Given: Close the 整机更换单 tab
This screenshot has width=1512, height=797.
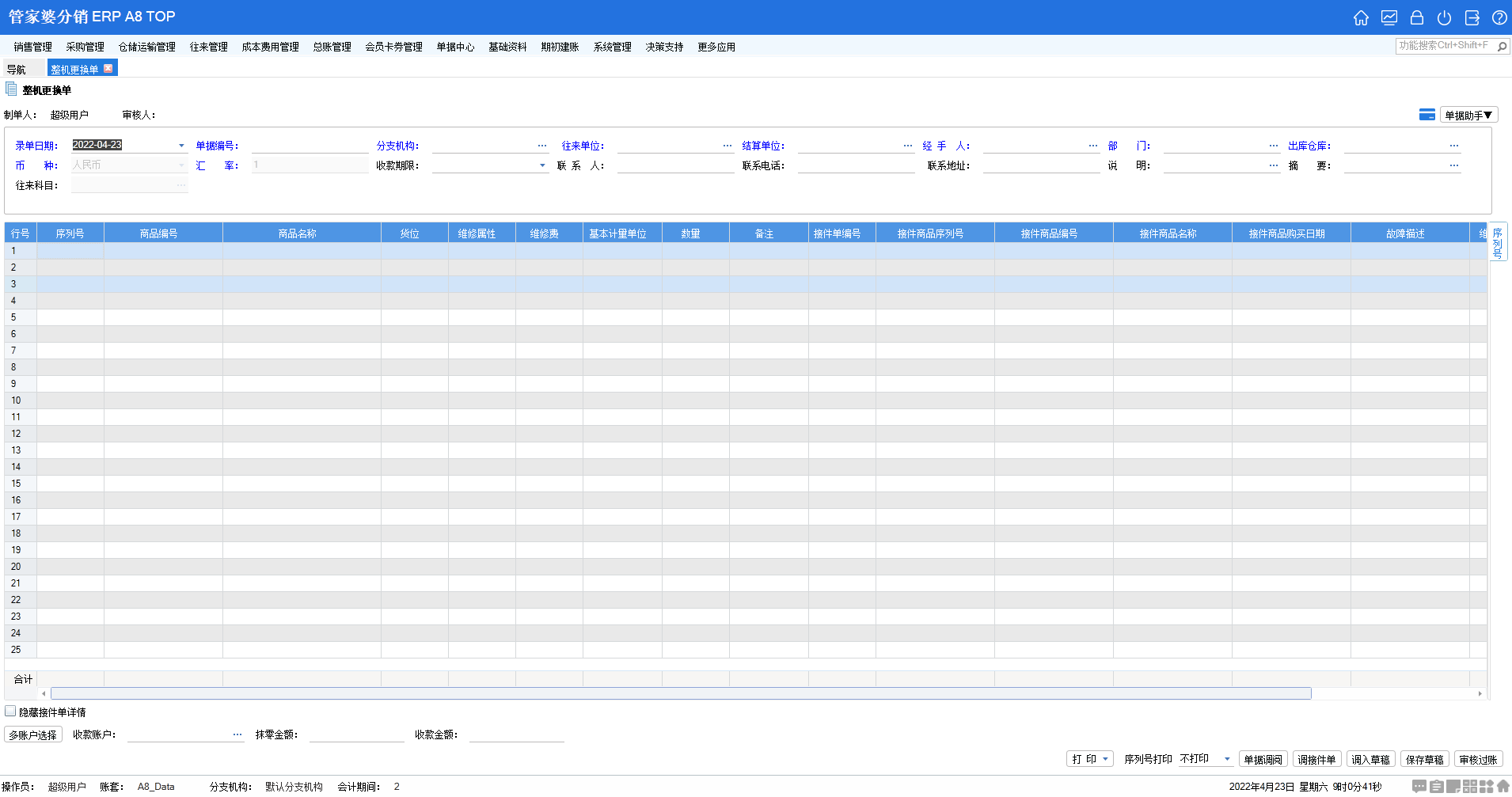Looking at the screenshot, I should (108, 69).
